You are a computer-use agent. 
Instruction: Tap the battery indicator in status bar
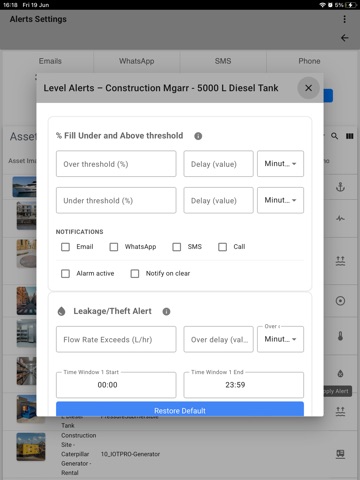pyautogui.click(x=351, y=5)
